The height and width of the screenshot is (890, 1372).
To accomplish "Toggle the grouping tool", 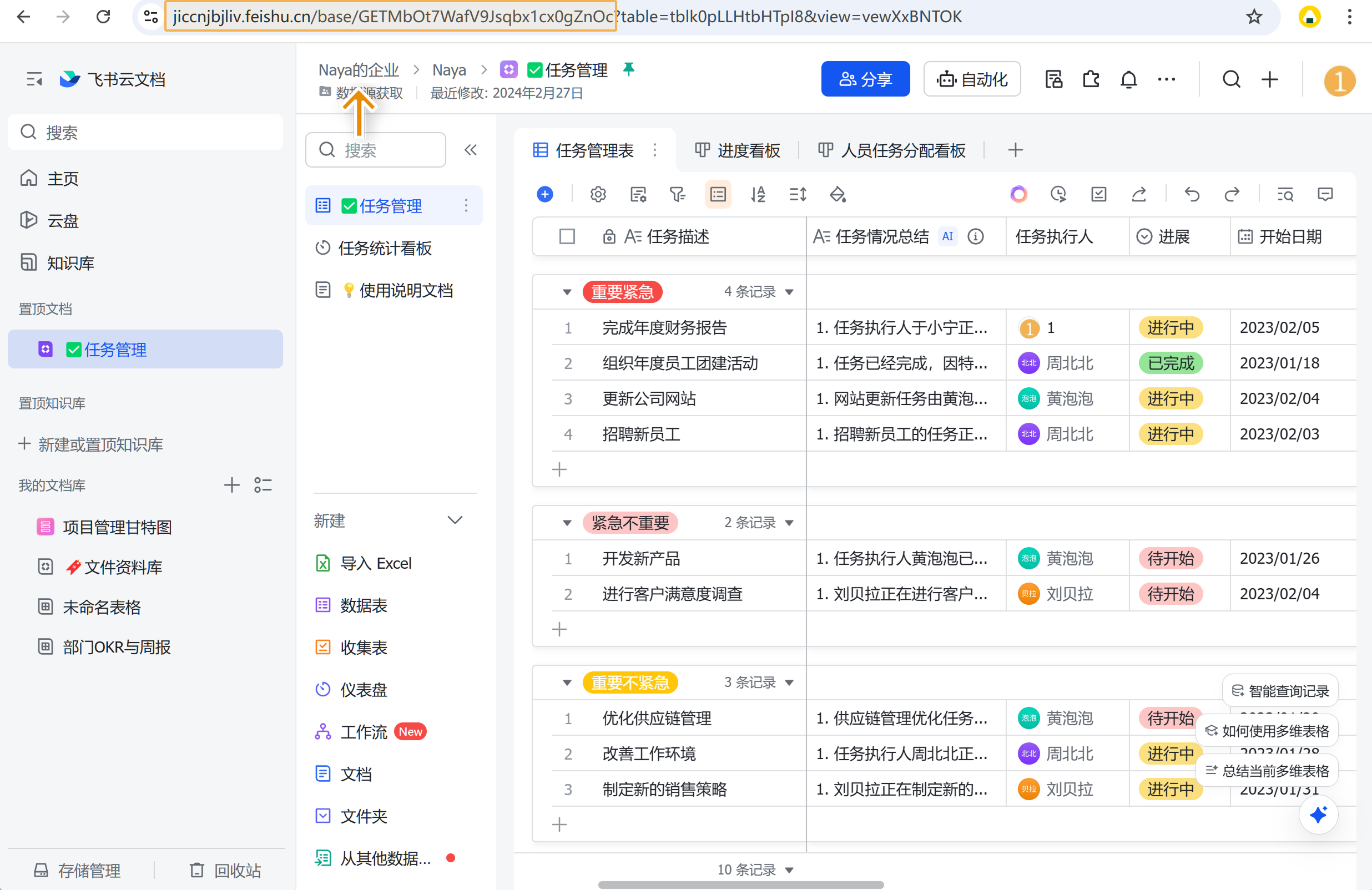I will (718, 194).
